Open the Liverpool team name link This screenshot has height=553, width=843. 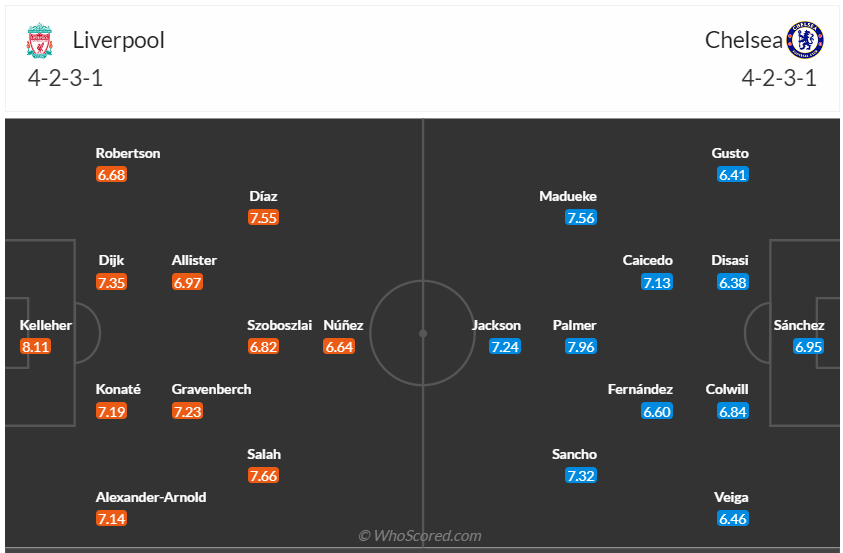(x=119, y=40)
